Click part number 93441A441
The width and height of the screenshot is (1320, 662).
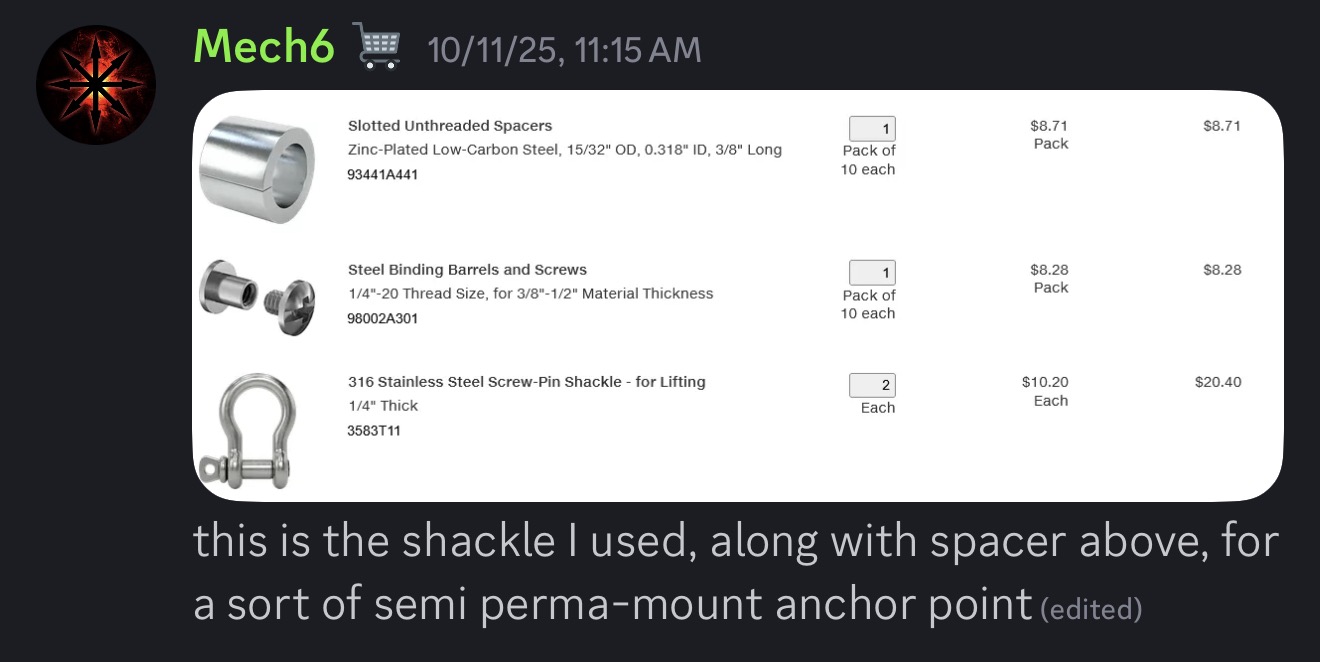tap(383, 174)
